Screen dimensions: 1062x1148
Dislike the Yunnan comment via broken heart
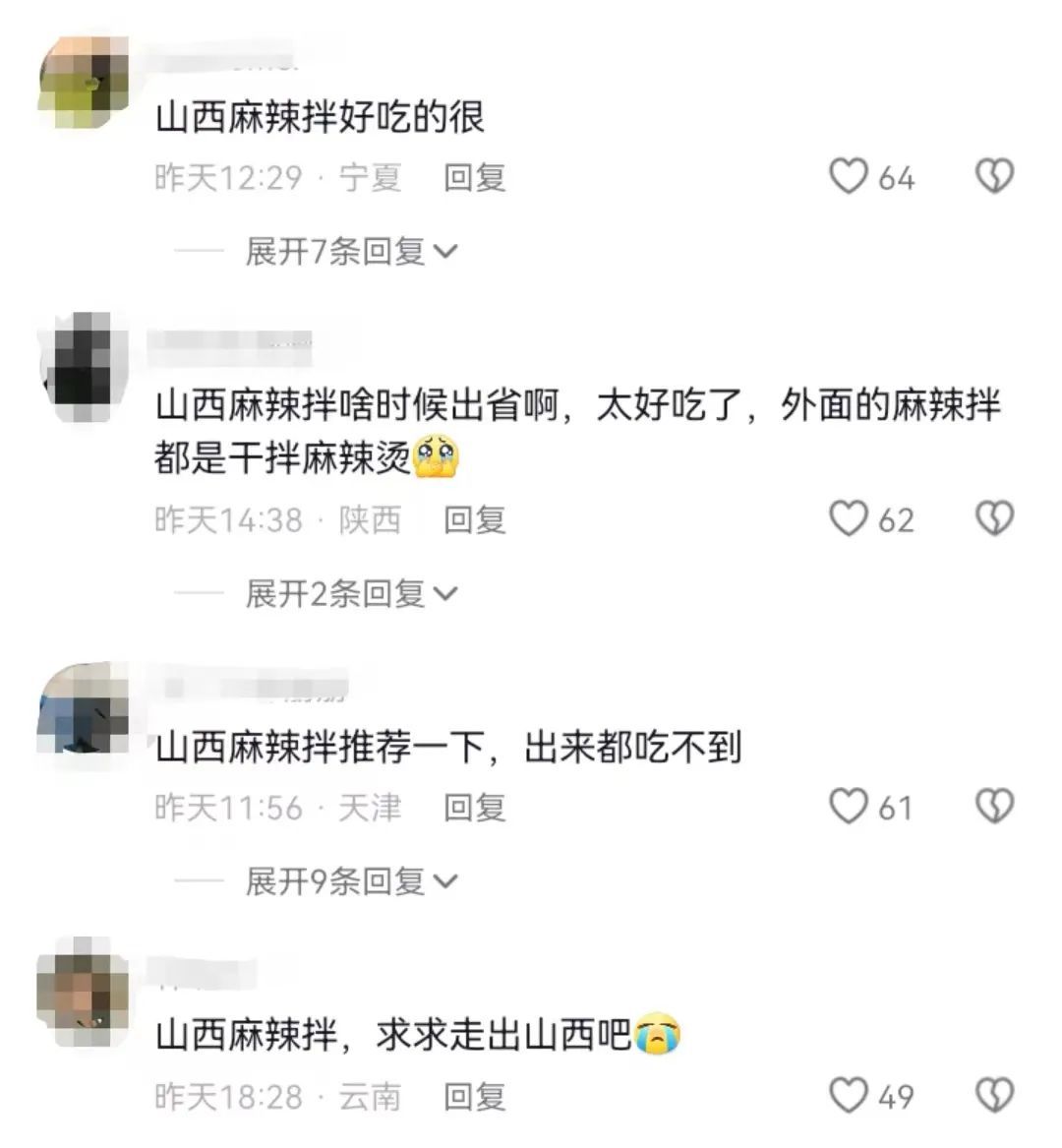995,1095
